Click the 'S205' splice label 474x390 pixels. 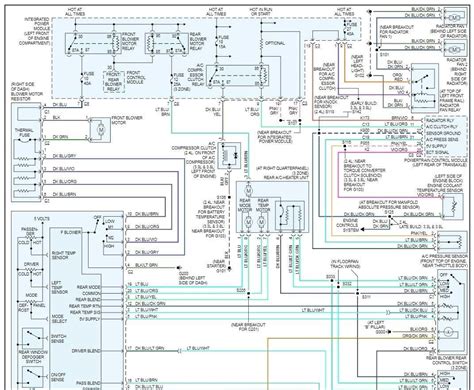point(241,290)
